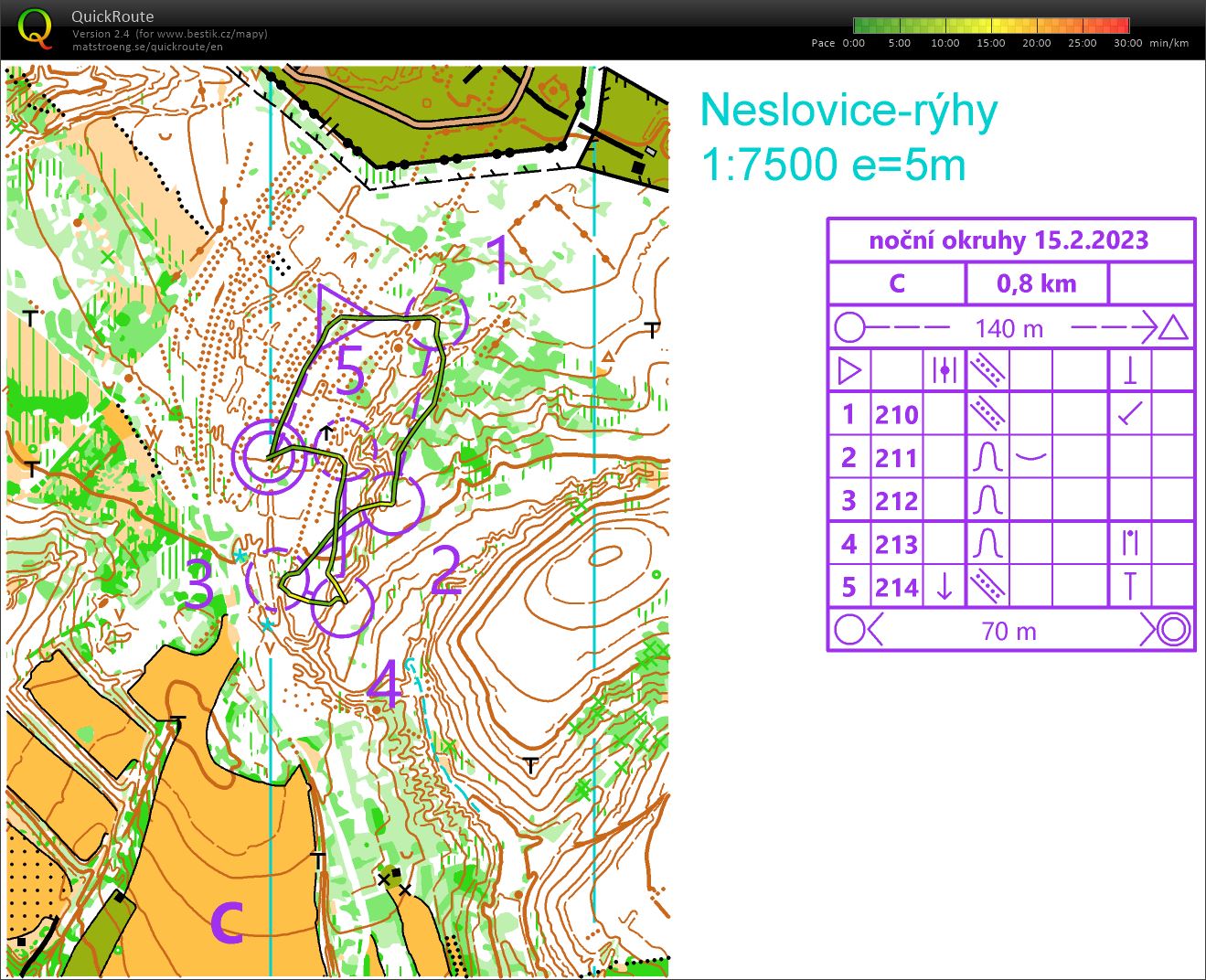Open the matstroeng.se/quickroute/en link
This screenshot has height=980, width=1206.
147,47
